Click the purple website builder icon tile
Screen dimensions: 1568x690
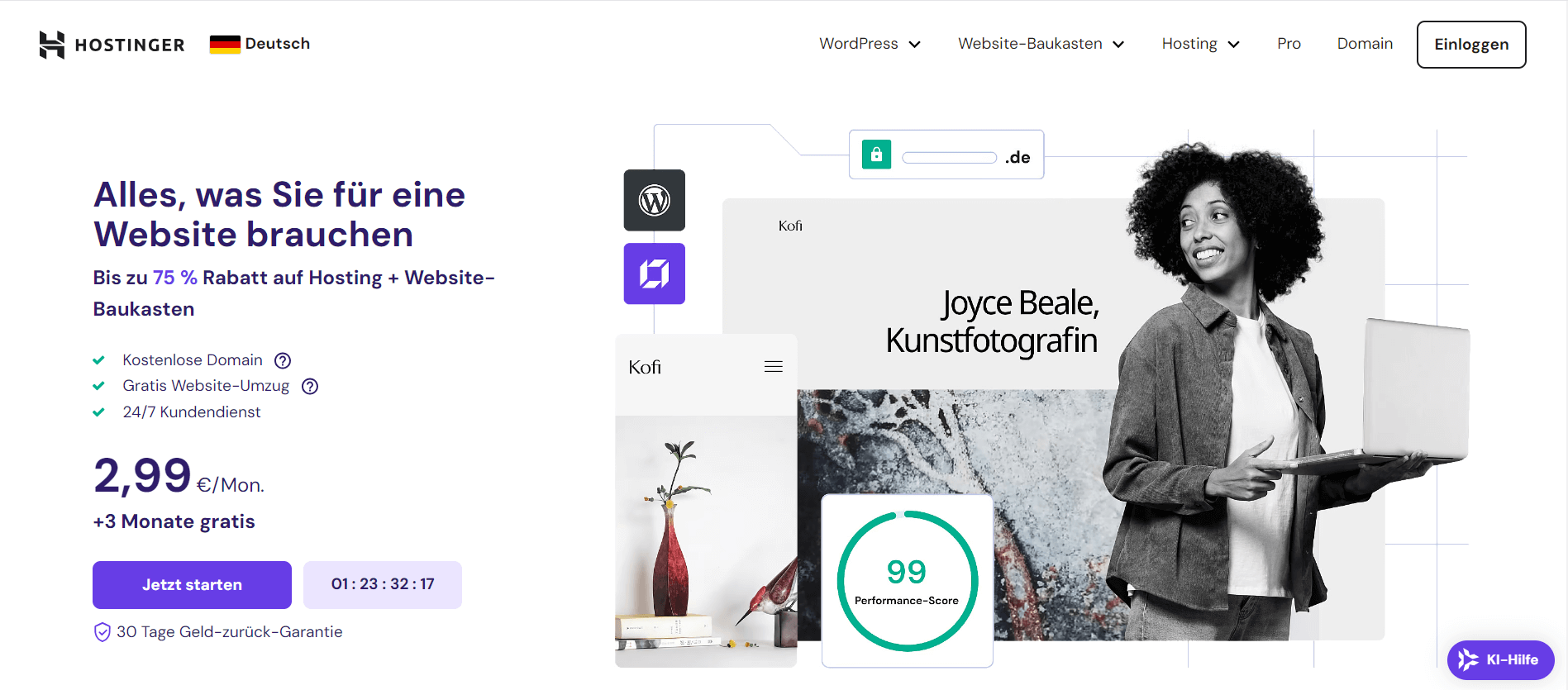pyautogui.click(x=654, y=274)
